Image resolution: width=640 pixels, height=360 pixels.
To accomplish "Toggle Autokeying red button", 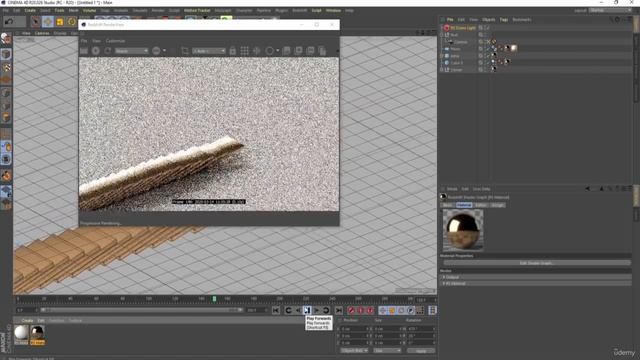I will point(360,311).
